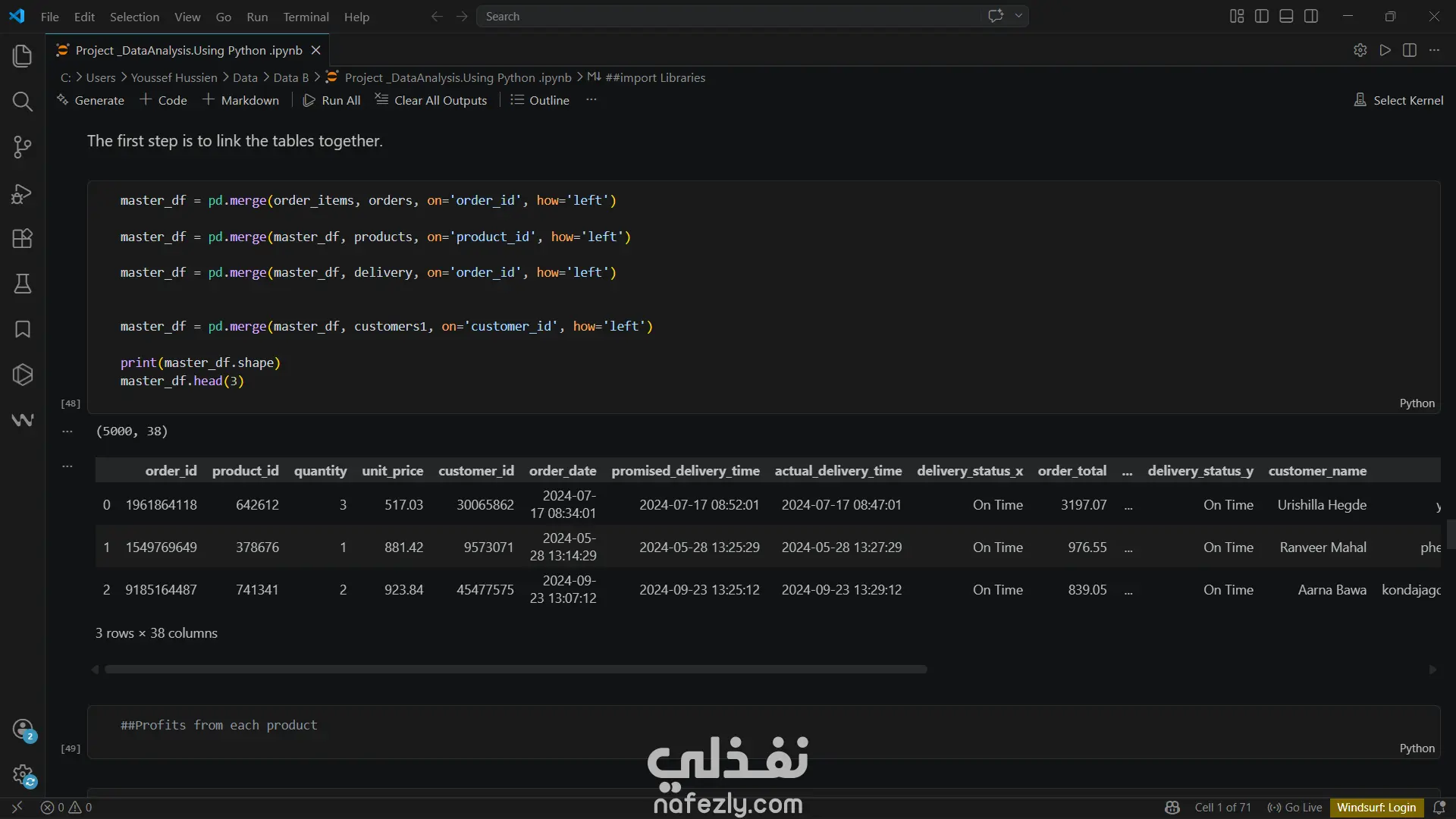1456x819 pixels.
Task: Click the Users breadcrumb segment
Action: coord(101,77)
